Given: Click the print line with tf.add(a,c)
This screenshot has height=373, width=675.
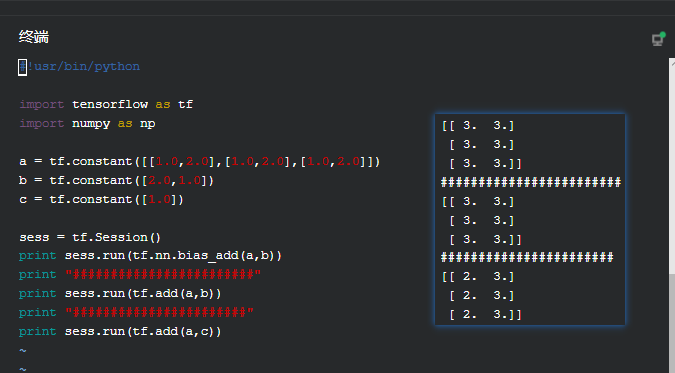Looking at the screenshot, I should point(120,332).
